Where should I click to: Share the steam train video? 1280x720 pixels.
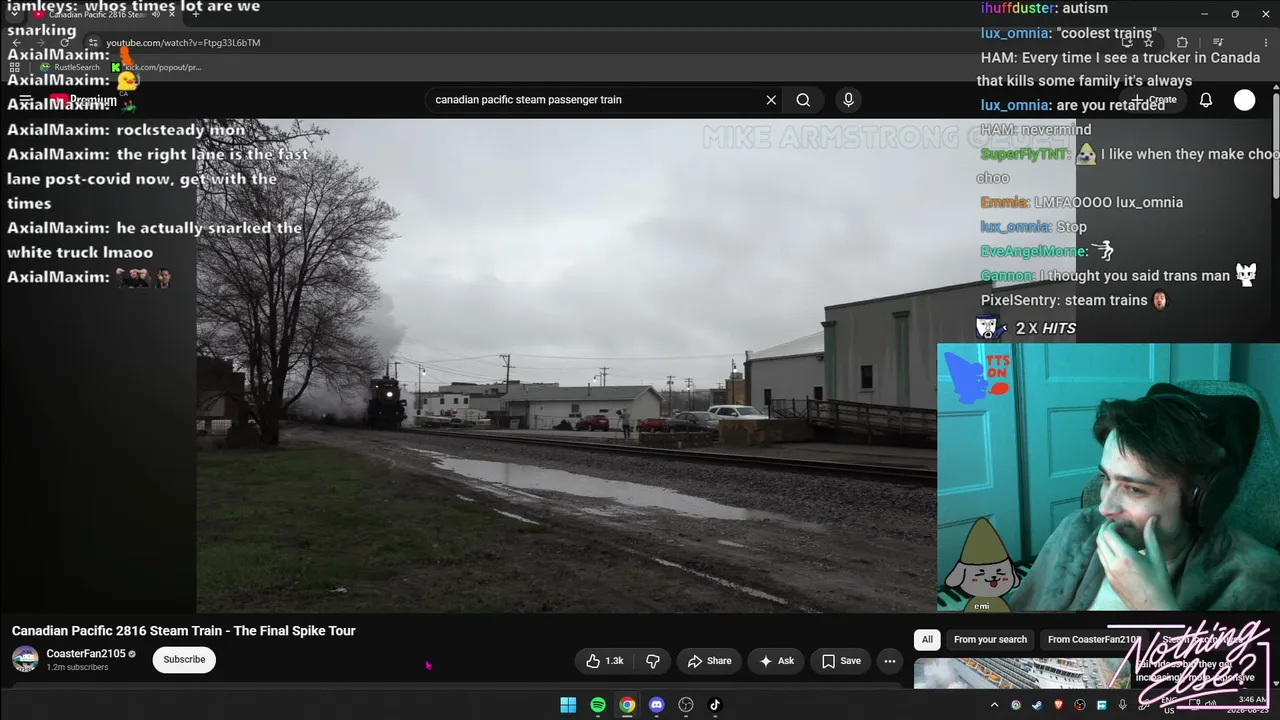(709, 661)
